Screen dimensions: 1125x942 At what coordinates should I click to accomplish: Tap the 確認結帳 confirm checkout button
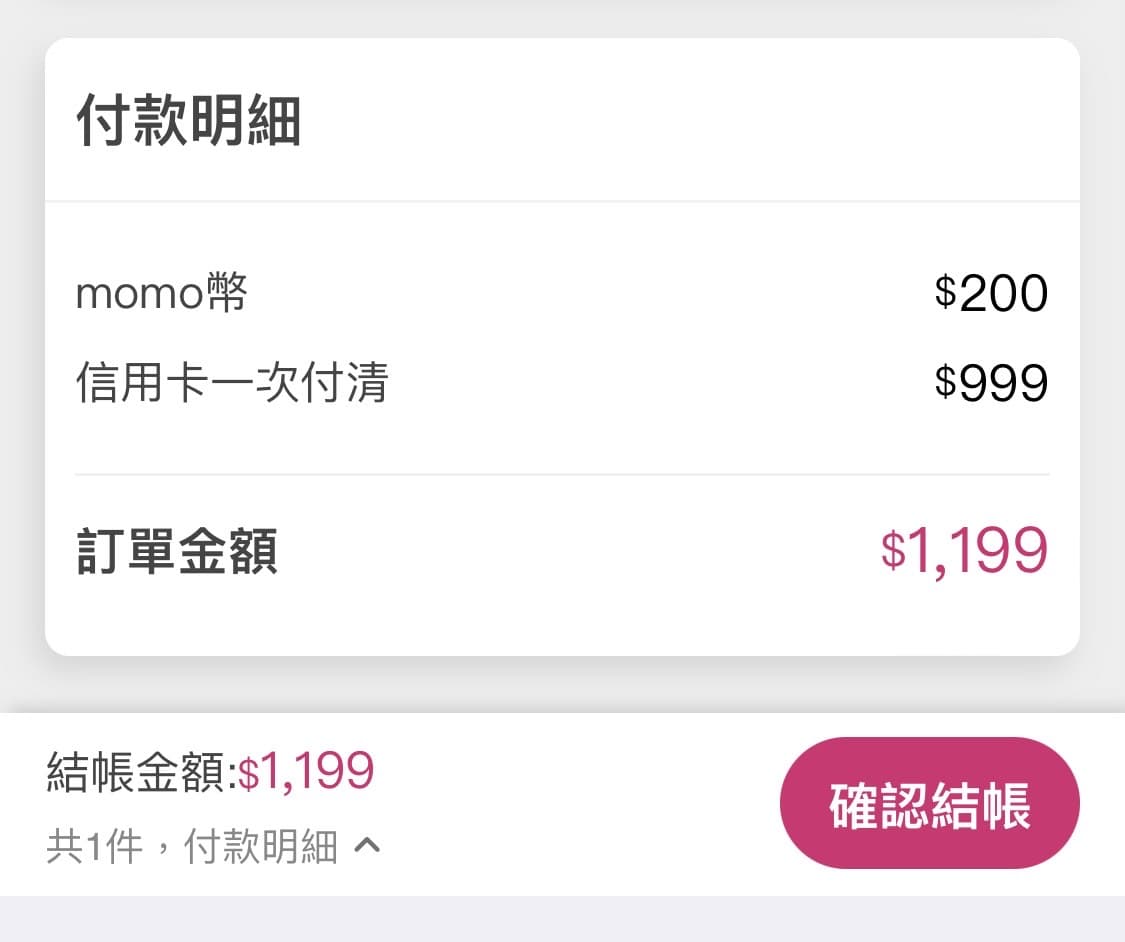pos(929,801)
